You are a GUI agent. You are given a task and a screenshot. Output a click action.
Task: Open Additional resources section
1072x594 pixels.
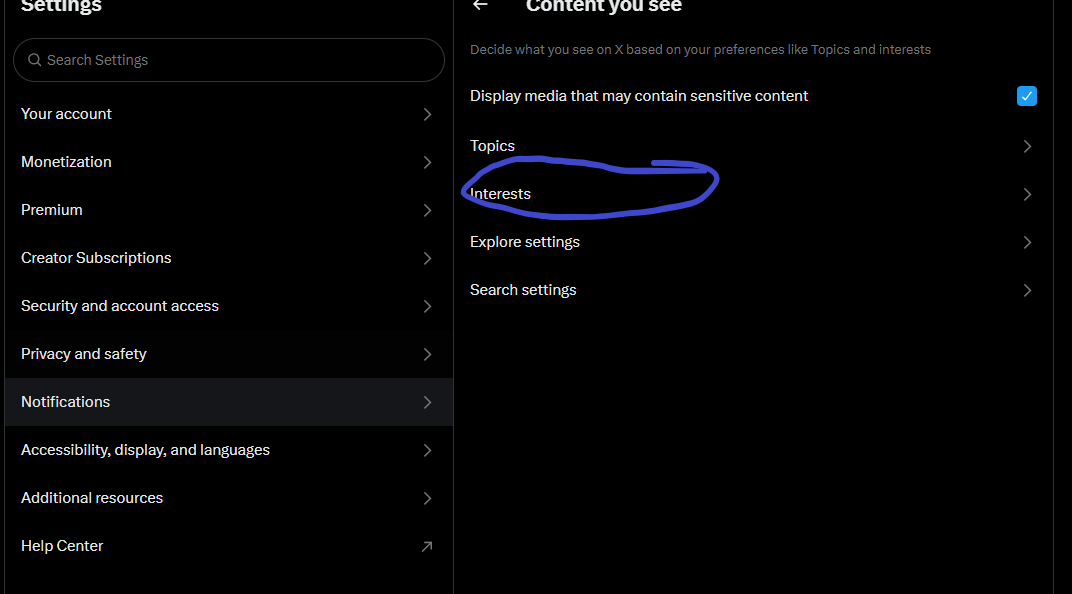tap(228, 498)
